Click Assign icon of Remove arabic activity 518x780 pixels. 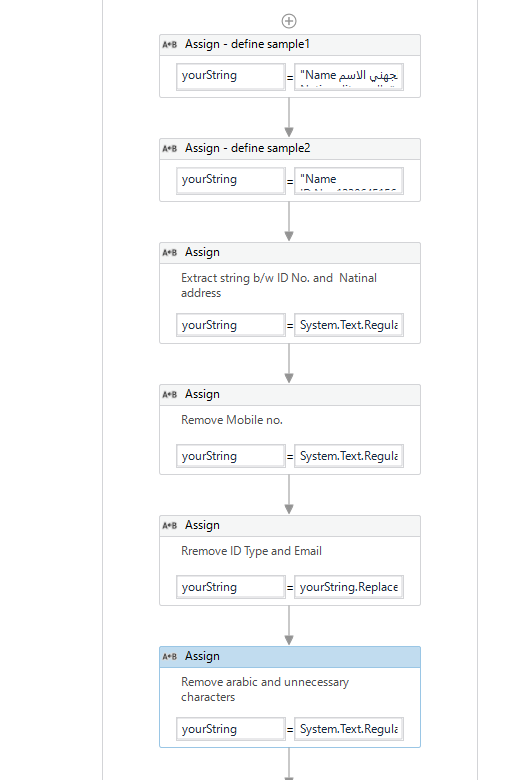(170, 657)
